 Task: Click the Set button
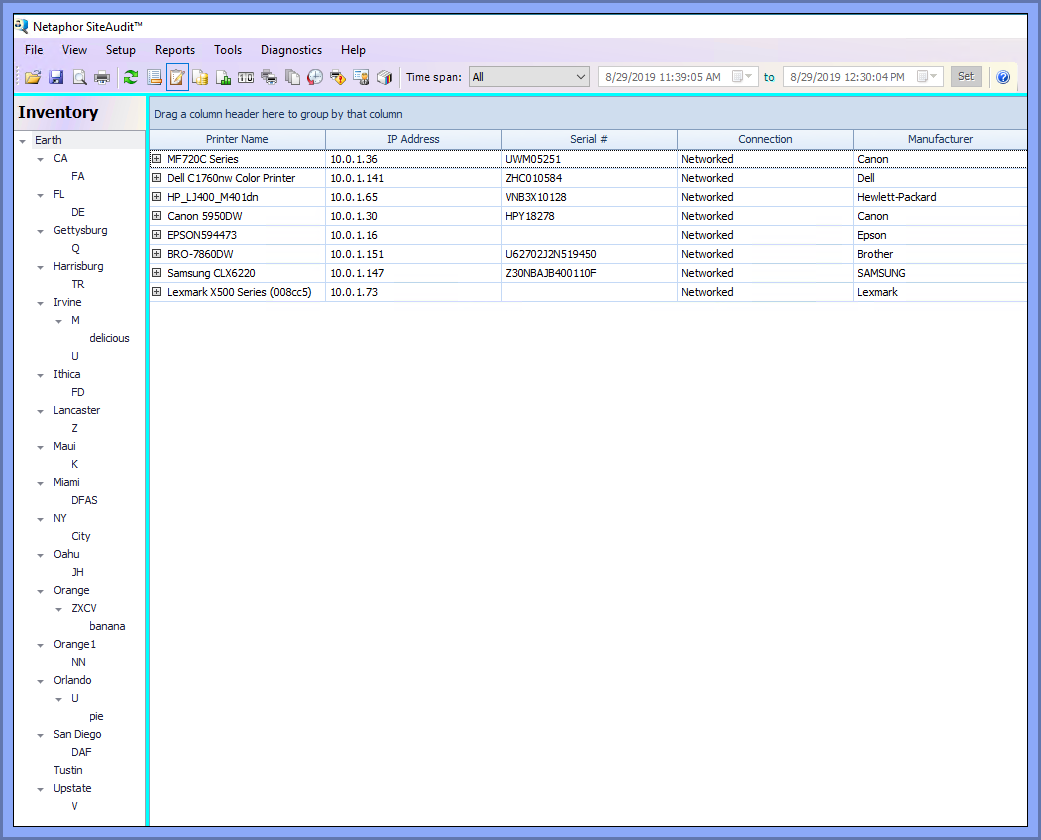click(966, 76)
